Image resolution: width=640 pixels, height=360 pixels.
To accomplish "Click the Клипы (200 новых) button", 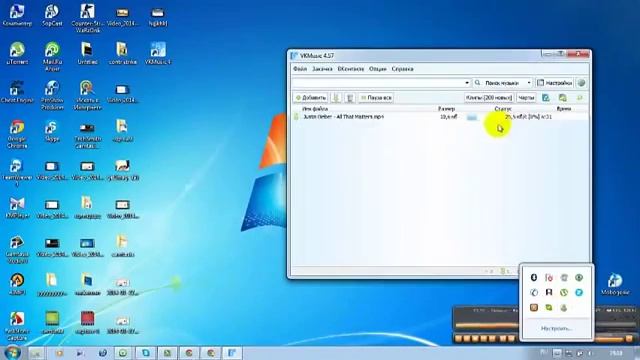I will [489, 98].
